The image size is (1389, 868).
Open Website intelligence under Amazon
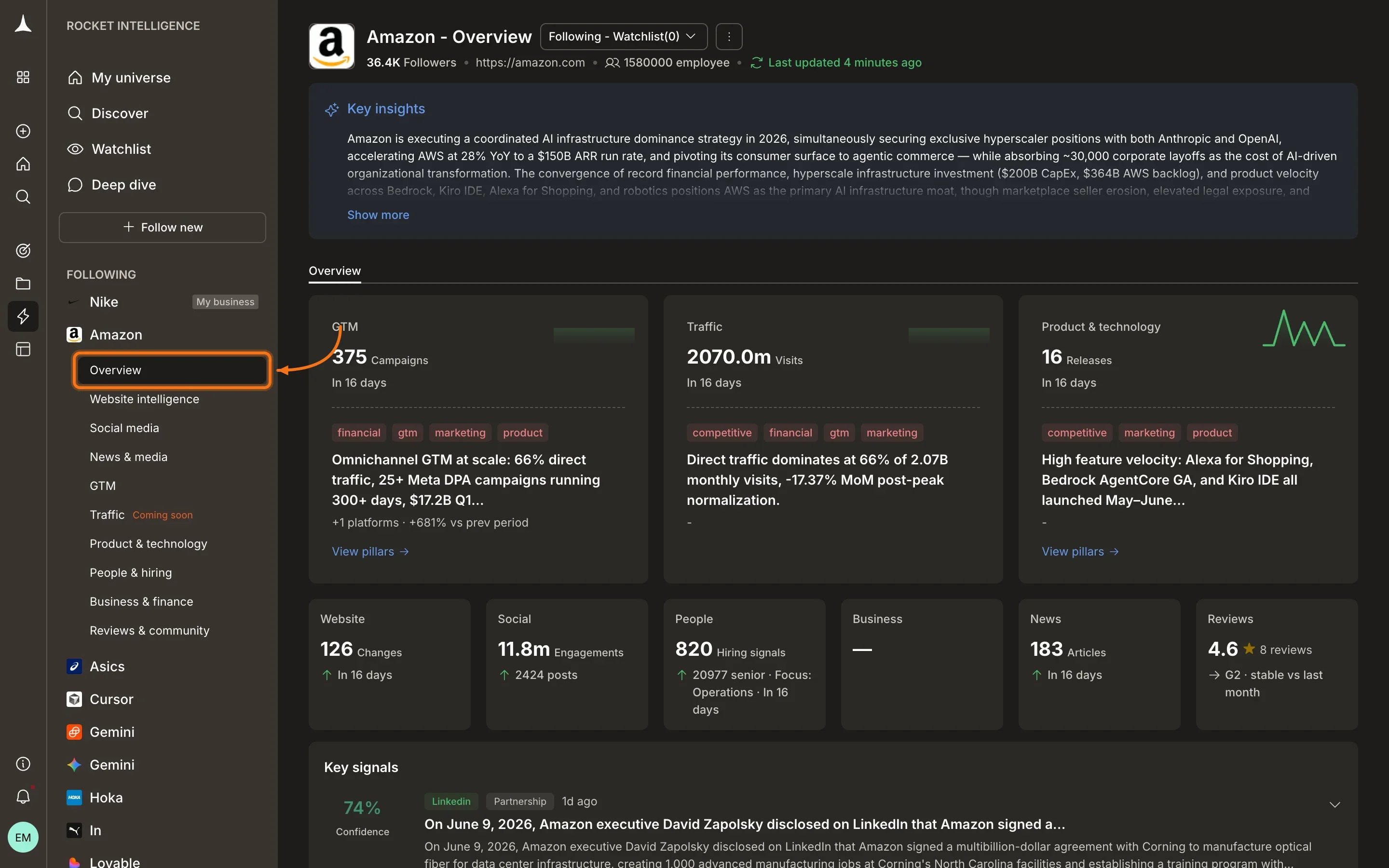point(144,399)
